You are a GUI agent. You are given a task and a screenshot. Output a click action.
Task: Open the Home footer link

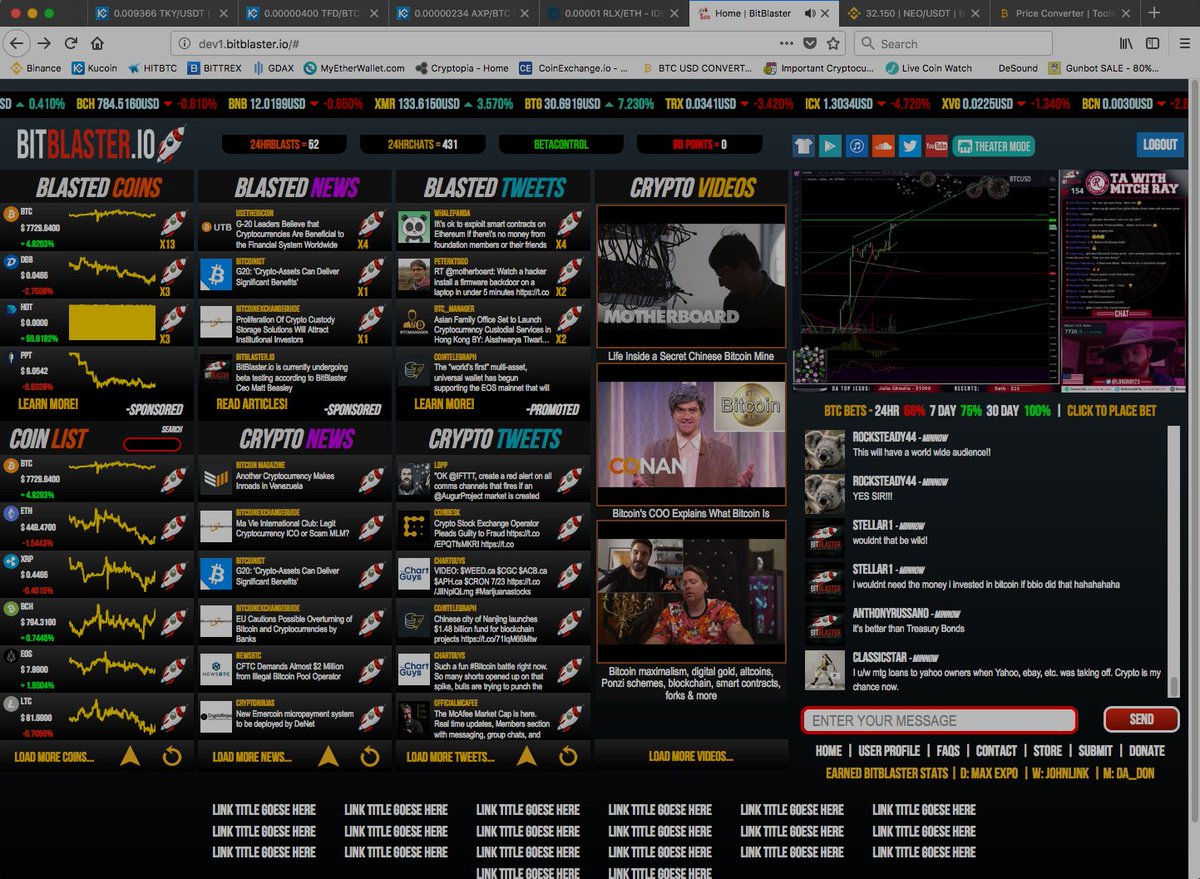(x=828, y=751)
